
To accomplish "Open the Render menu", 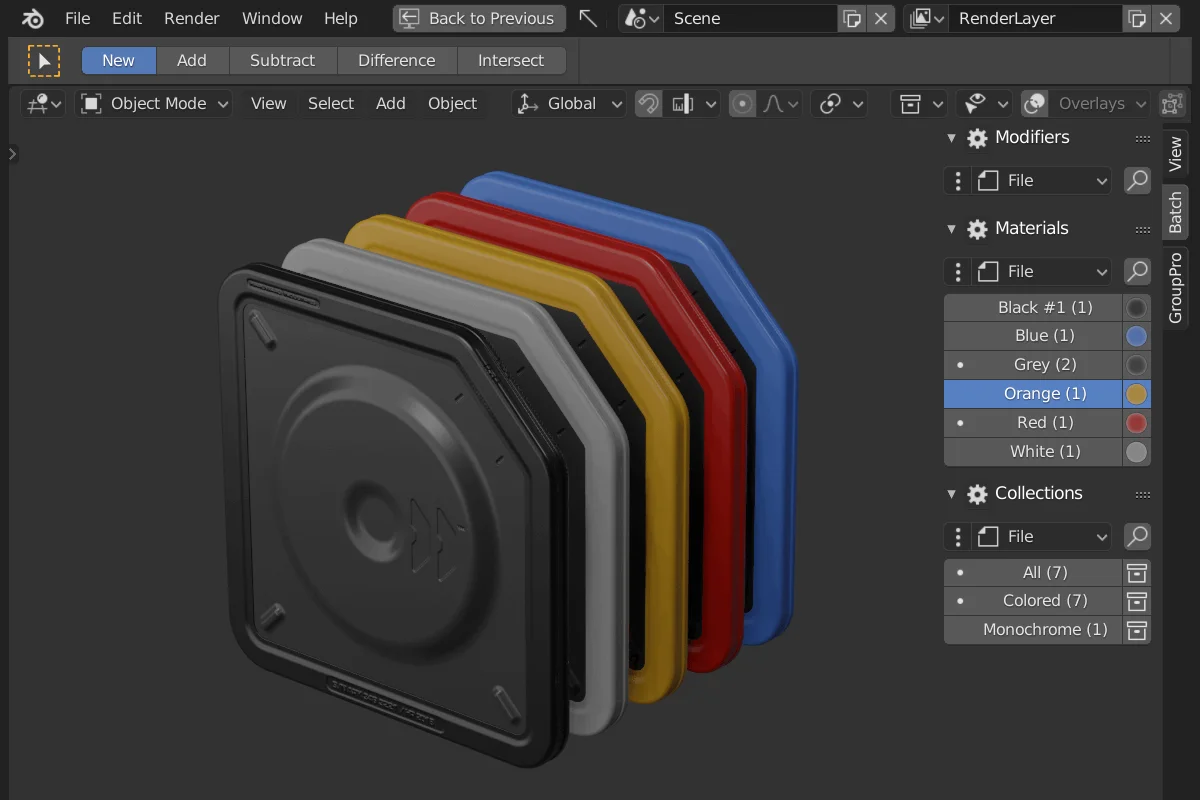I will click(x=192, y=18).
